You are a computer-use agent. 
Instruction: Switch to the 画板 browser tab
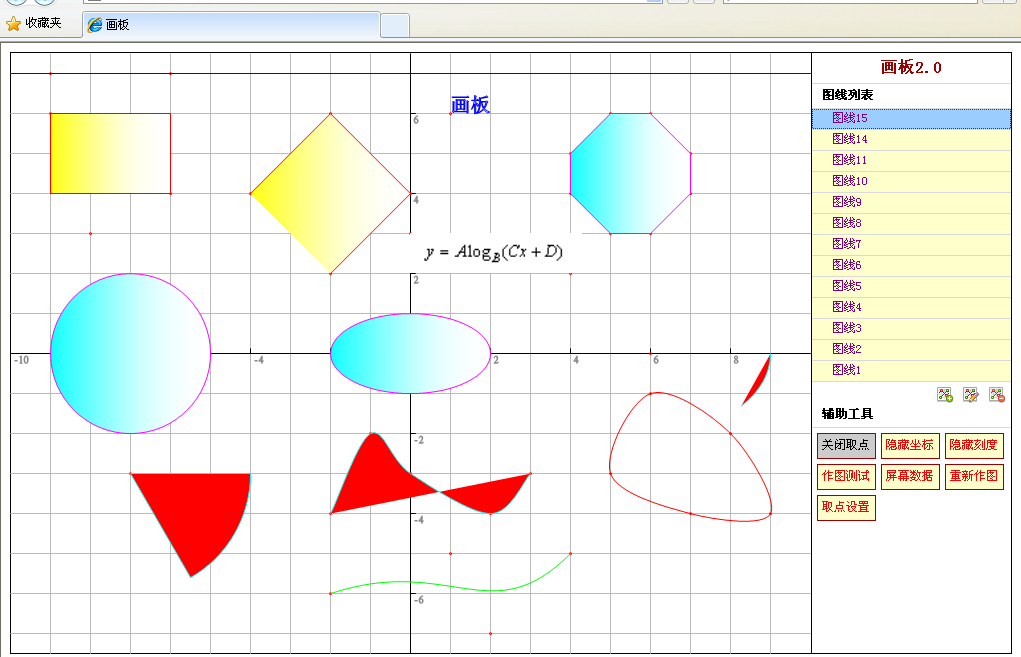pos(230,24)
